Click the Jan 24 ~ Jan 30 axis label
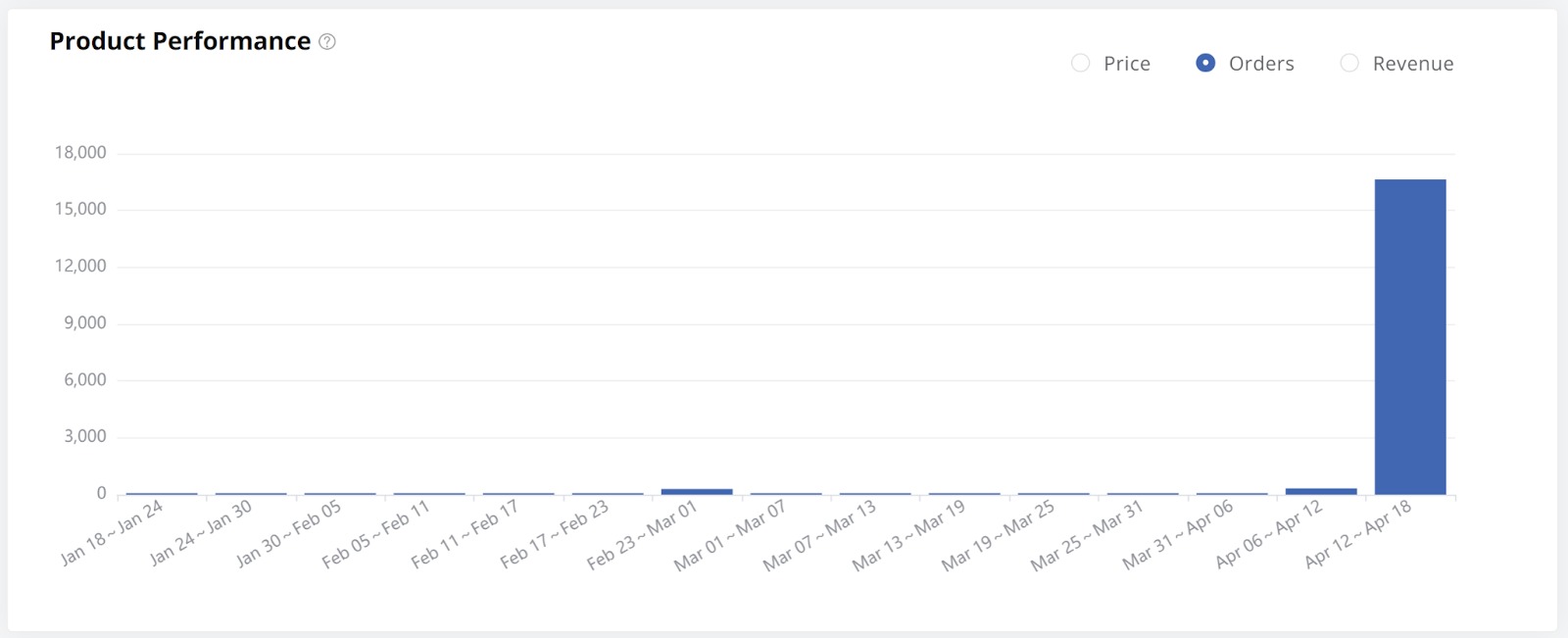Screen dimensions: 1568x638 click(201, 532)
